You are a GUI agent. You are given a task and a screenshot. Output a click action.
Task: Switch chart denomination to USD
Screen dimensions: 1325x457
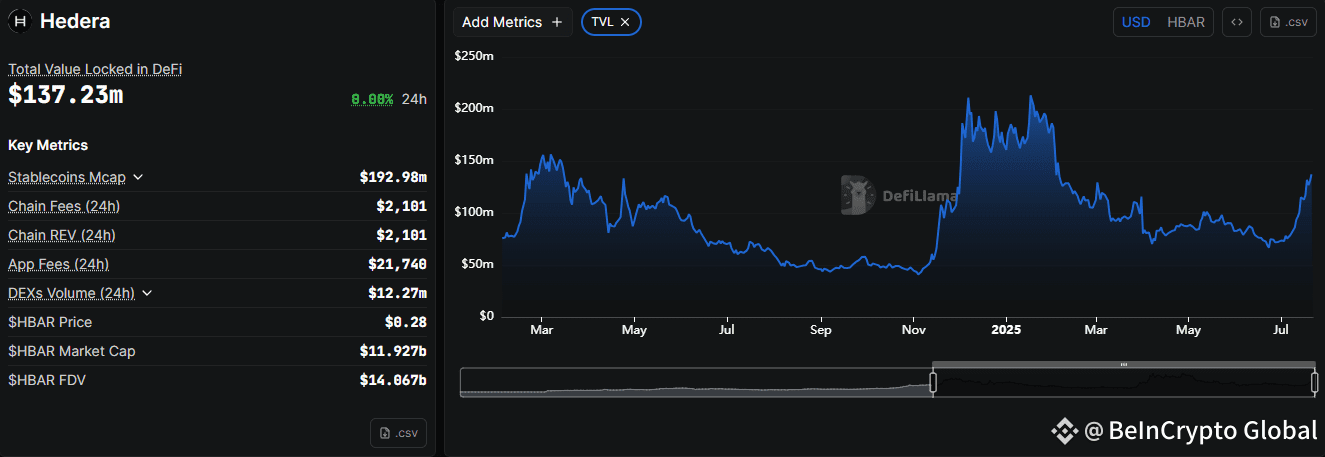click(1136, 22)
